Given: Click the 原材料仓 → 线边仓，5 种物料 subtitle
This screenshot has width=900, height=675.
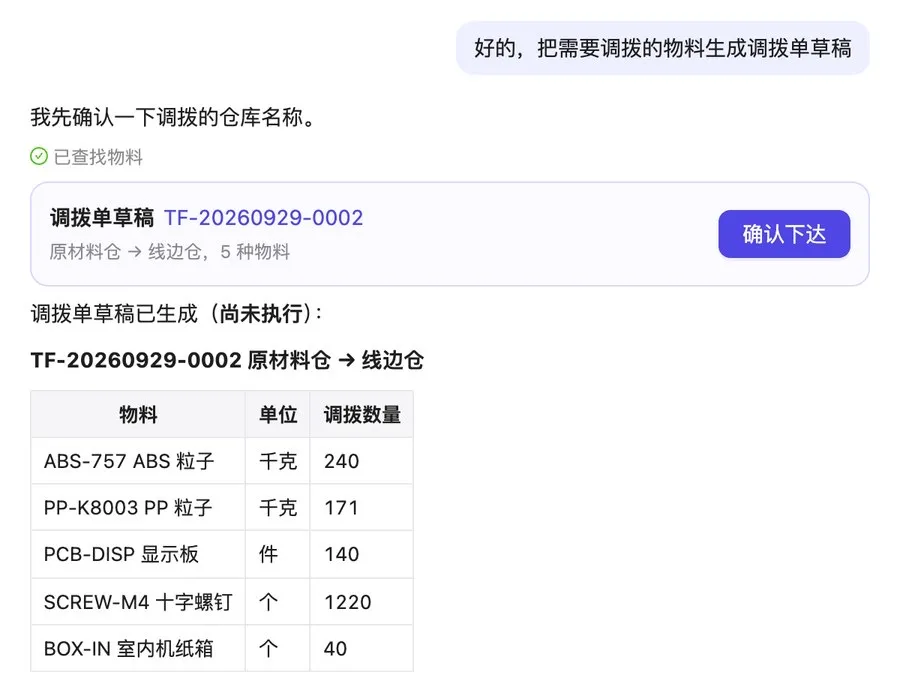Looking at the screenshot, I should [x=169, y=251].
